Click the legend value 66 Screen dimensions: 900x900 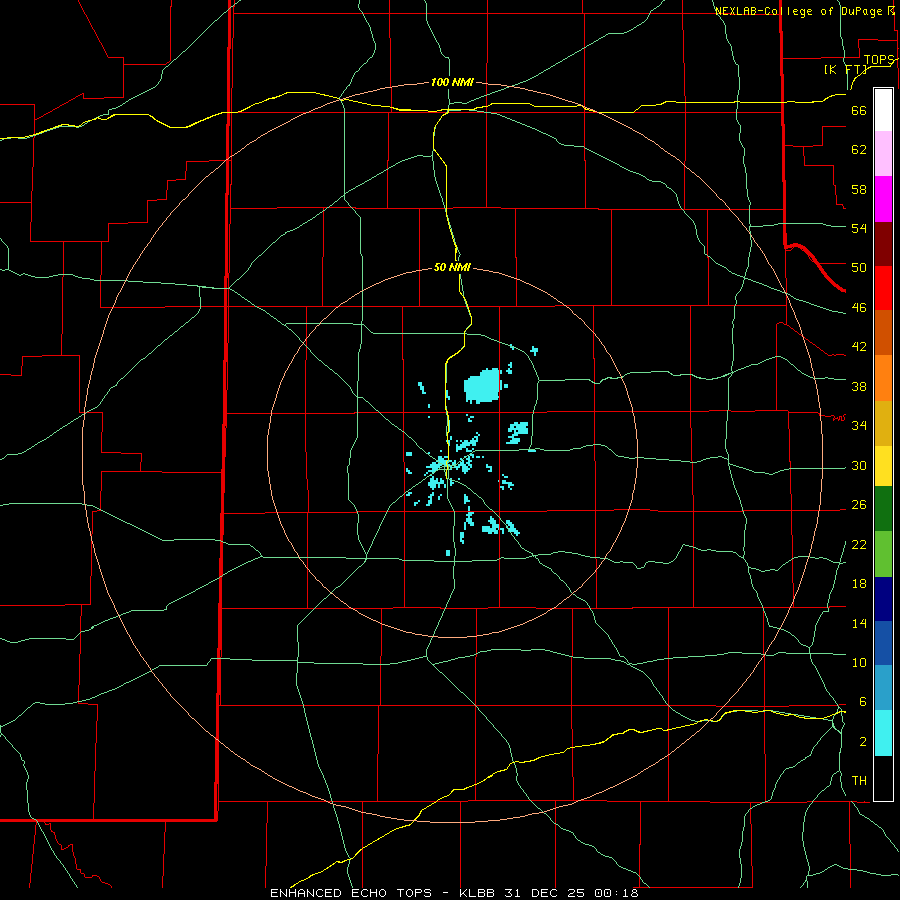click(859, 110)
